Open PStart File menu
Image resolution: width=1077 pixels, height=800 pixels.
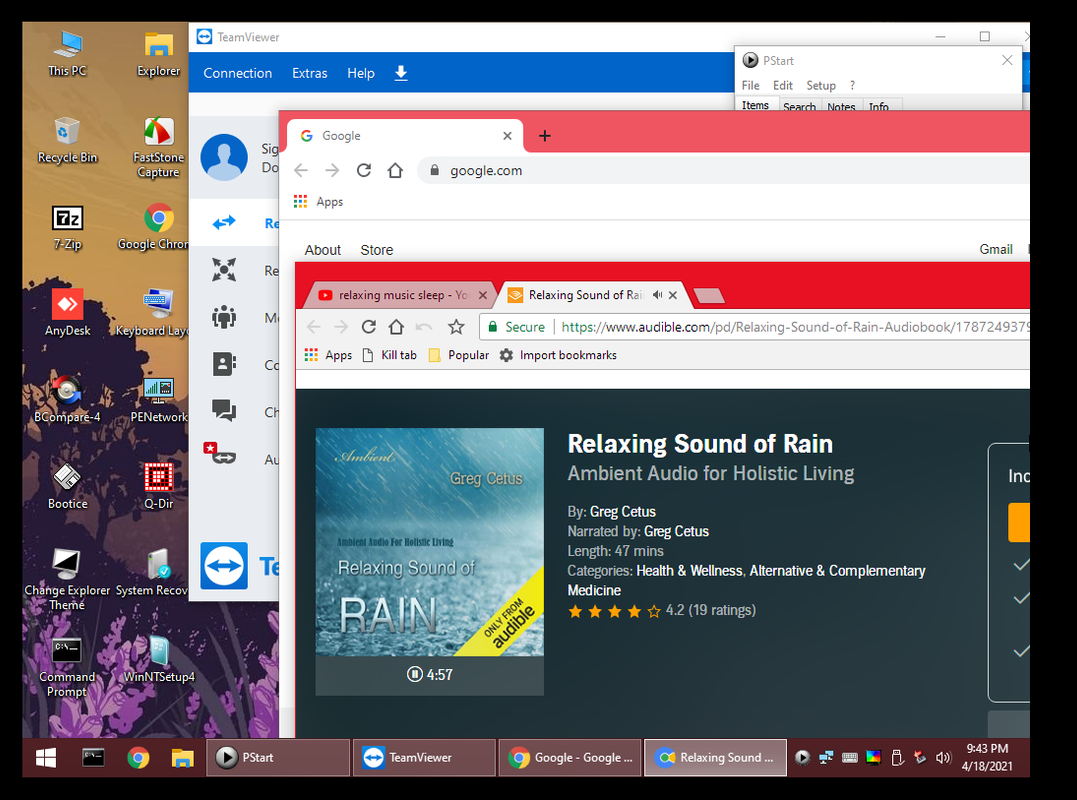point(751,85)
